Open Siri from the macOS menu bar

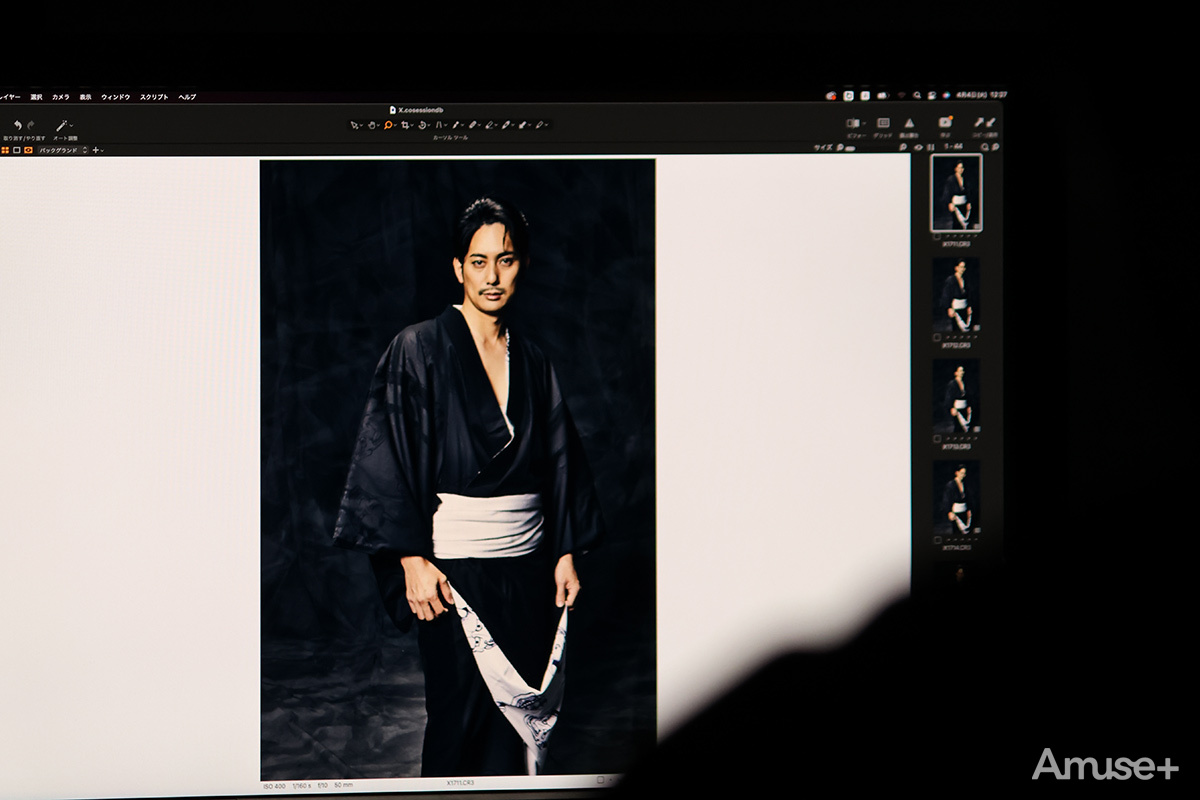946,95
